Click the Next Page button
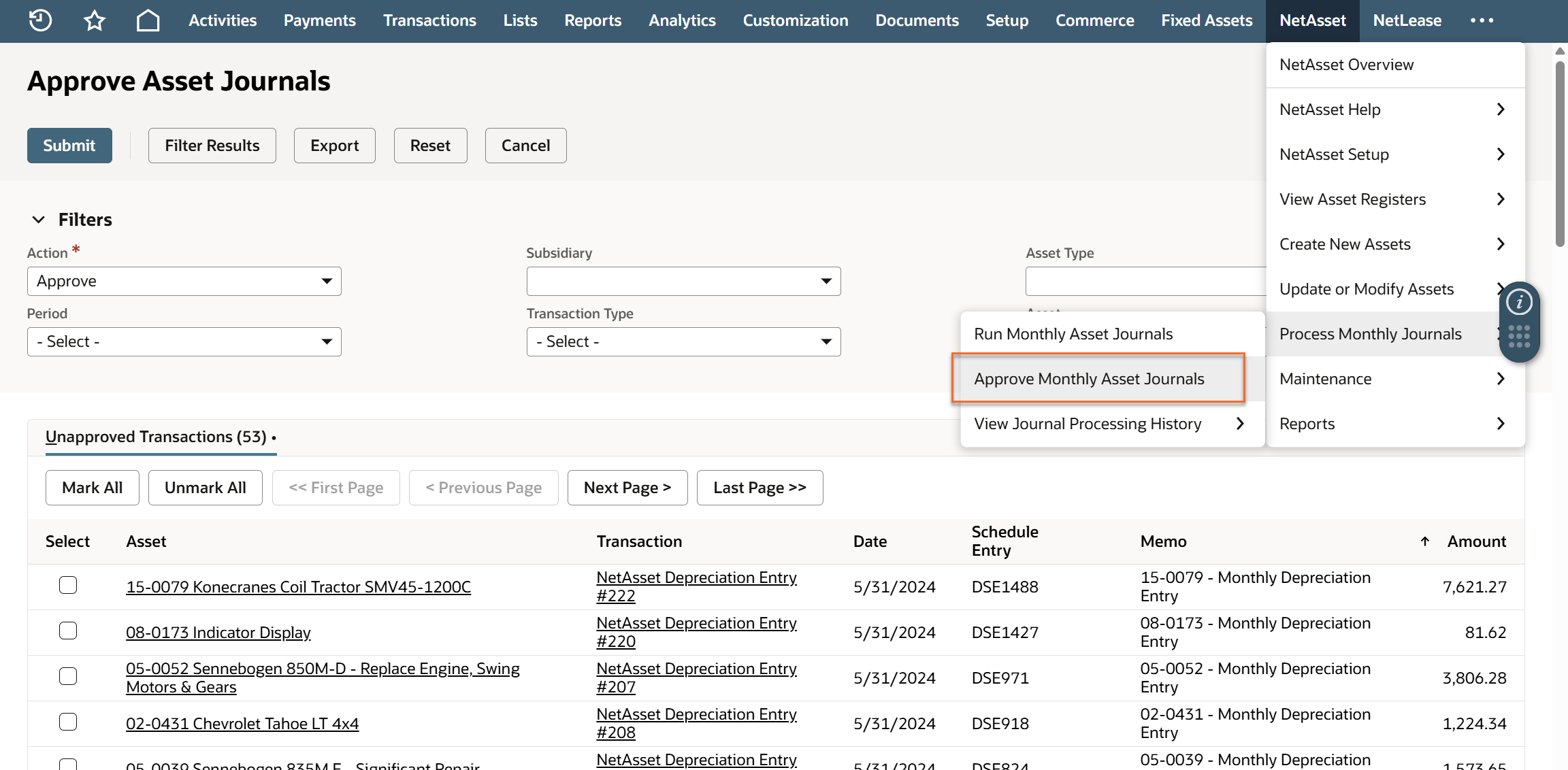The width and height of the screenshot is (1568, 770). click(627, 488)
